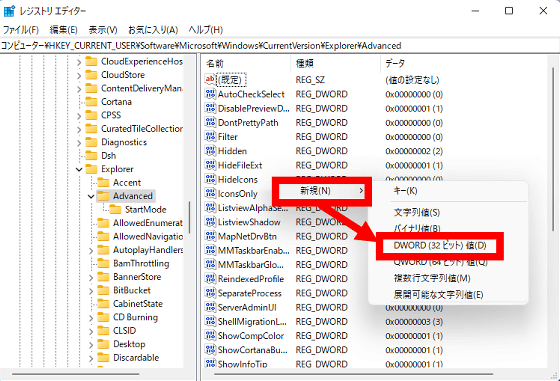Screen dimensions: 560x381
Task: Expand the Discardable tree node
Action: point(91,359)
